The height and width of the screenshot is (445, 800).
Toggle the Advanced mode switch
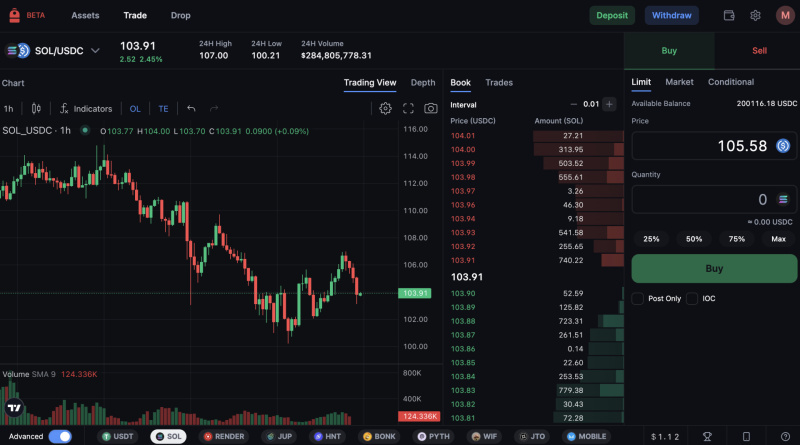pos(59,436)
